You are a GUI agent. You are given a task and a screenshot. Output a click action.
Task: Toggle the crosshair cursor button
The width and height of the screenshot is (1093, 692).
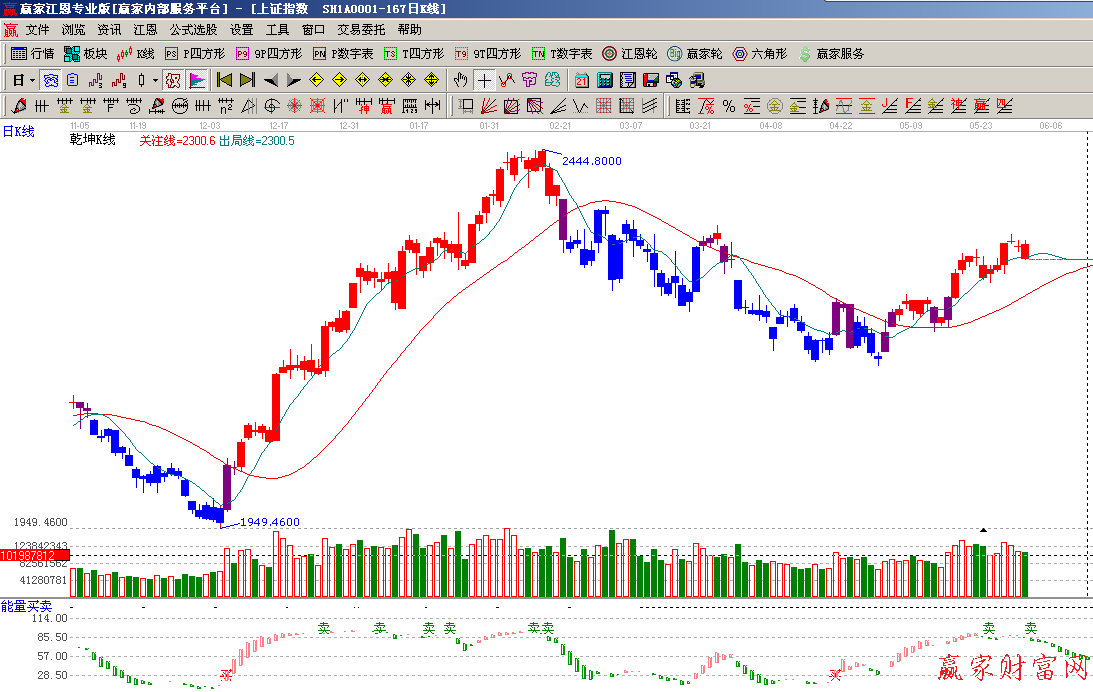[x=484, y=80]
